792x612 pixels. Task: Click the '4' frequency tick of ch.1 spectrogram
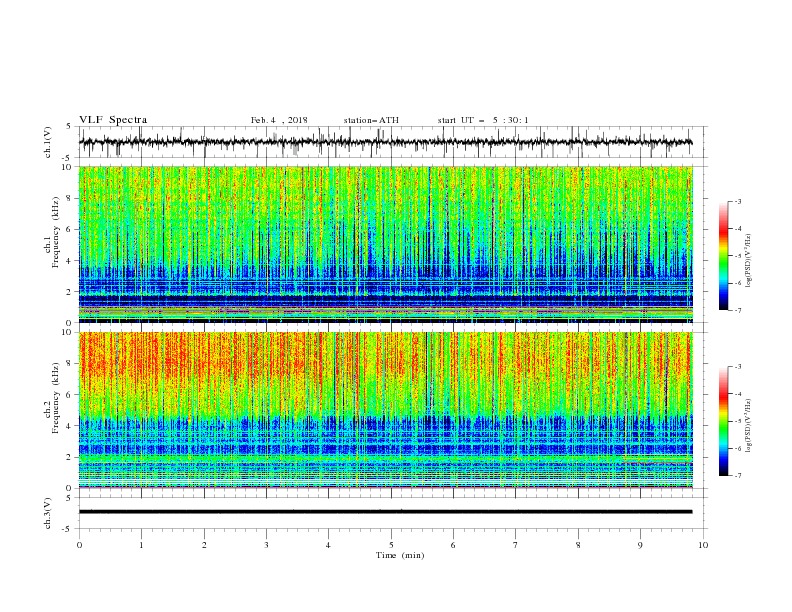(x=70, y=261)
